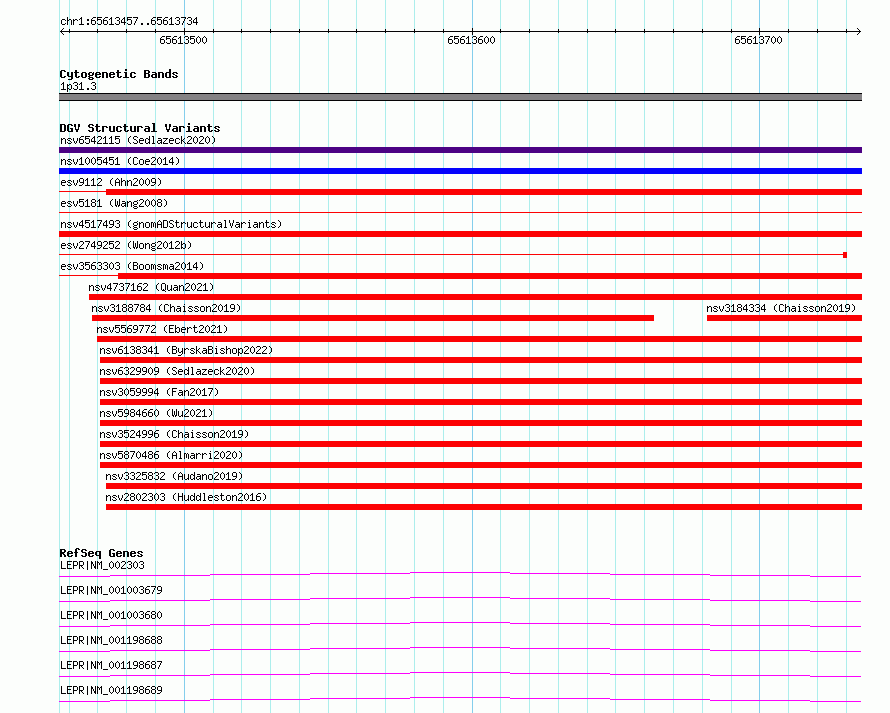
Task: Open variant nsv2802303 (Huddleston2016) label
Action: click(x=186, y=497)
